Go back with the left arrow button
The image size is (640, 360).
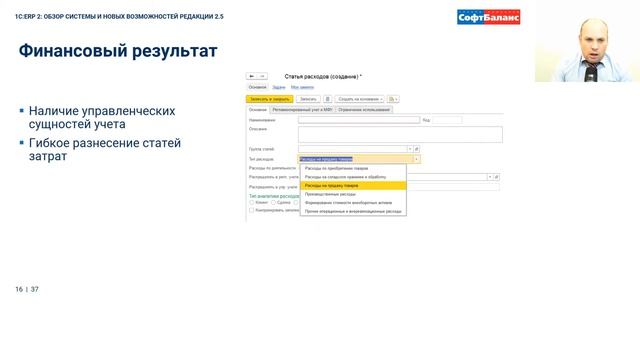coord(252,76)
